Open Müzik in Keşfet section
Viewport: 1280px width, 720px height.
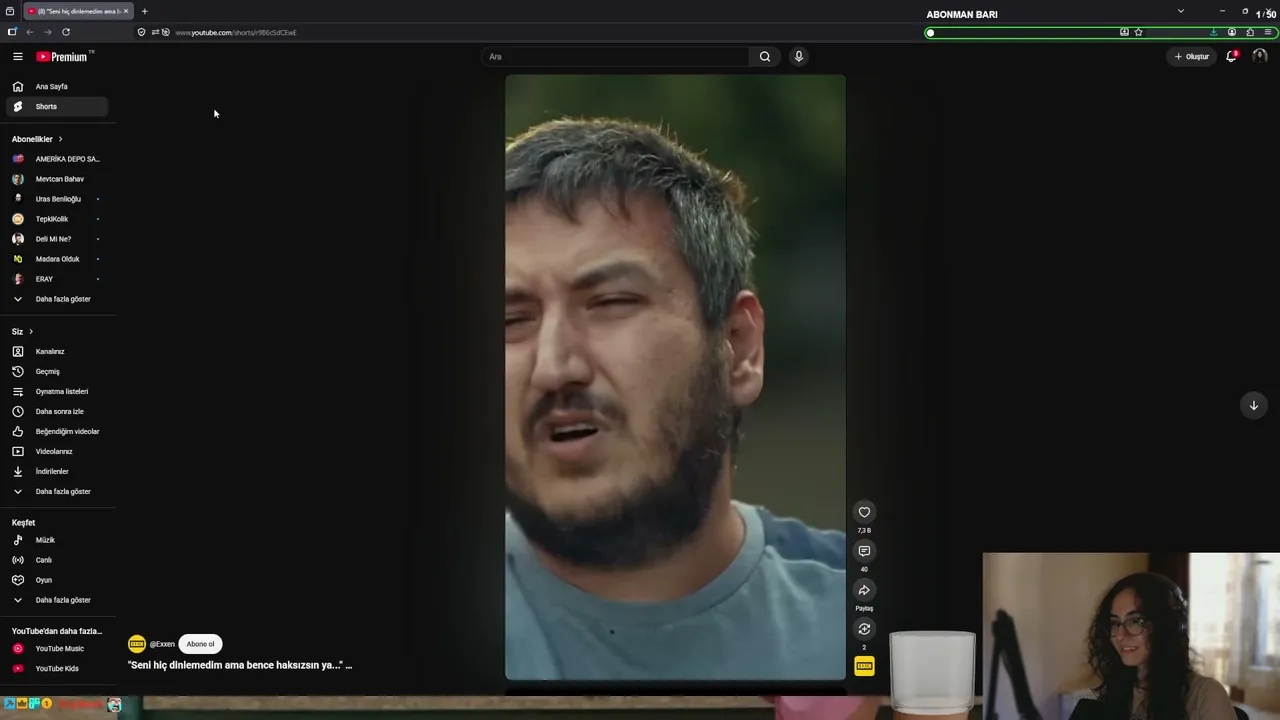coord(56,540)
